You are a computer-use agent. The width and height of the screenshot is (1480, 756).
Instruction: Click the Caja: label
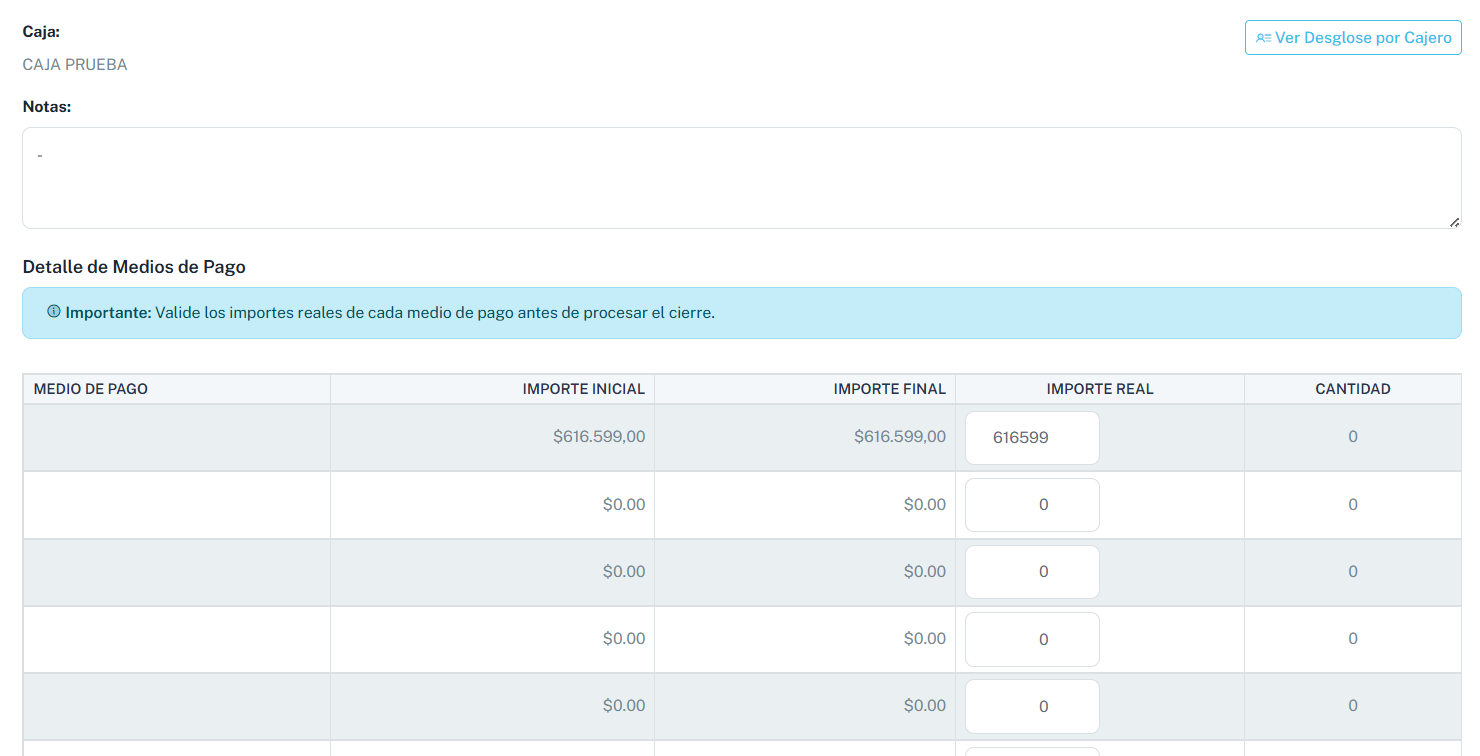tap(41, 32)
